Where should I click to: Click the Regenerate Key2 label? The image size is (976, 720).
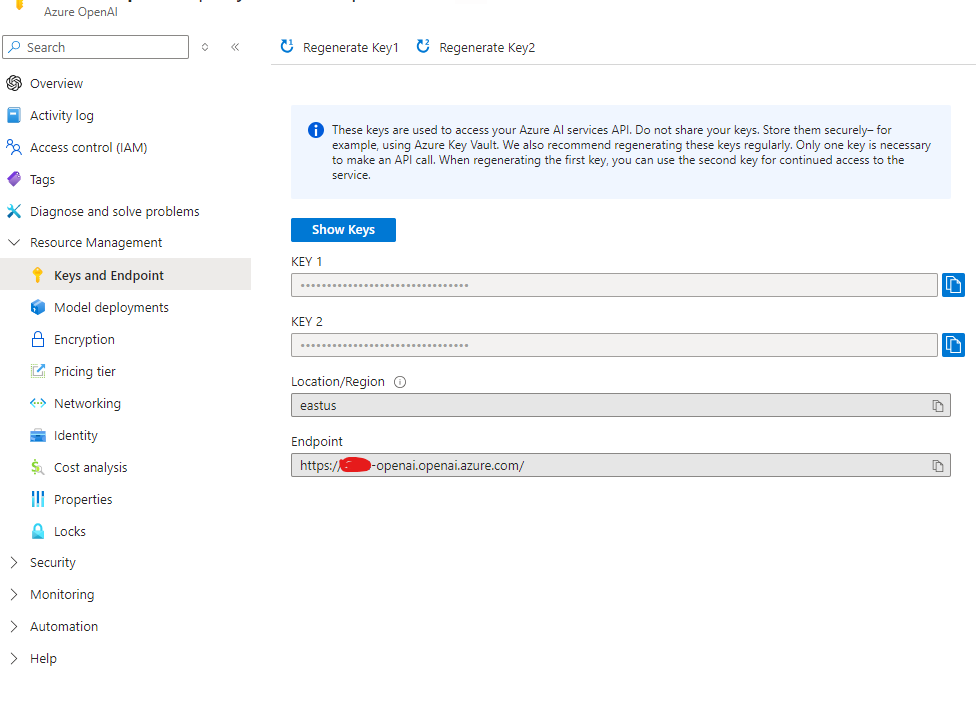(x=487, y=47)
